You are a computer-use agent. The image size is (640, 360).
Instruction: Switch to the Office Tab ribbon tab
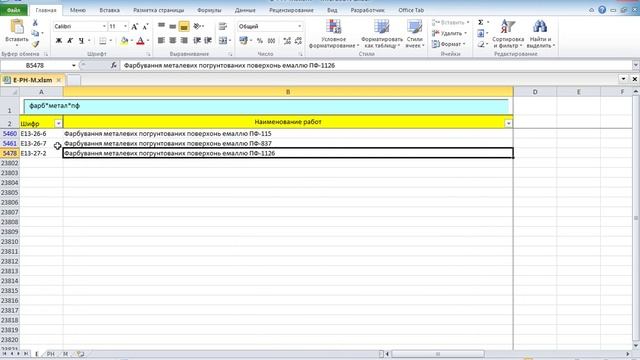(x=411, y=10)
